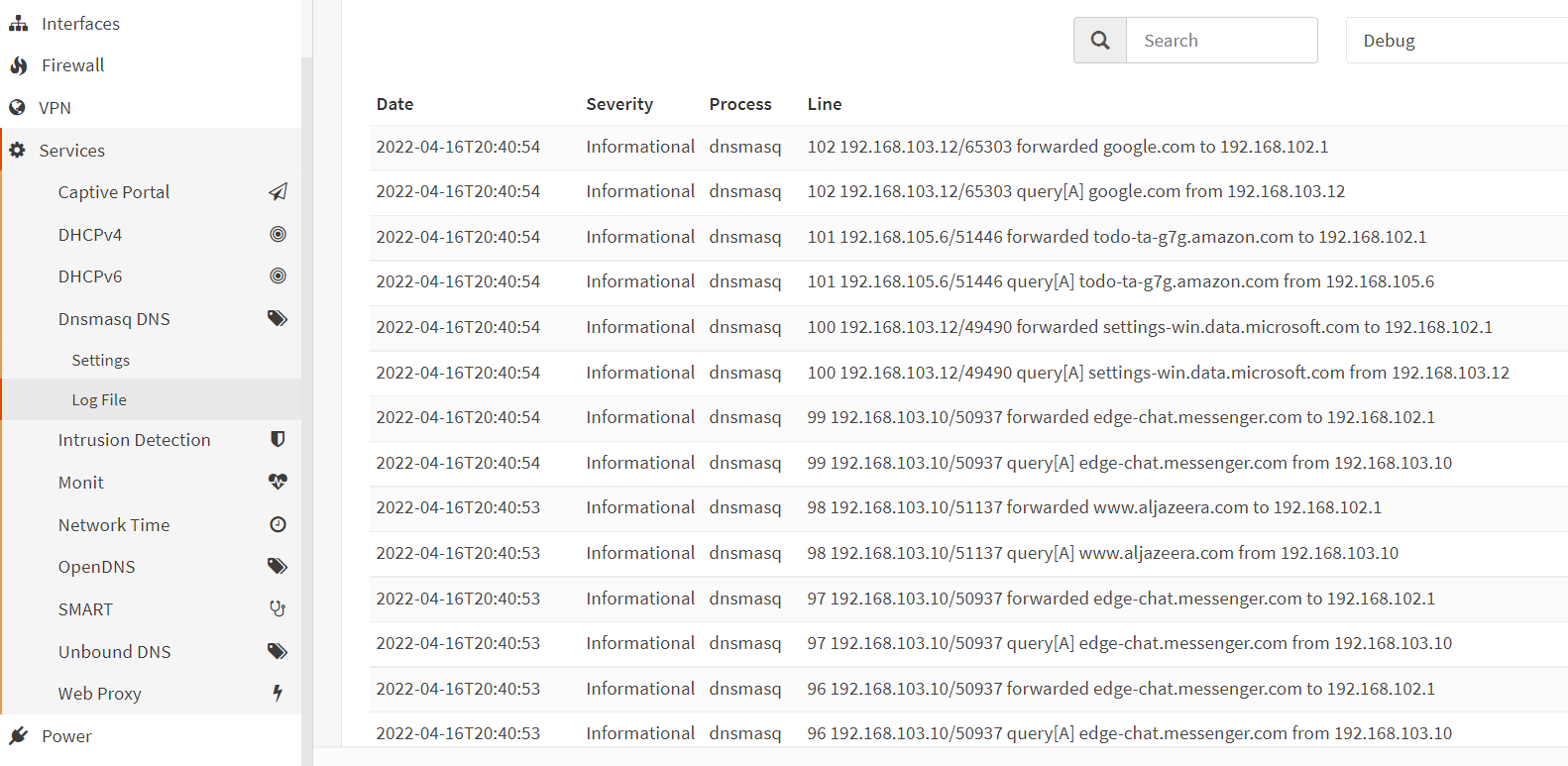This screenshot has height=766, width=1568.
Task: Click the Network Time clock icon
Action: pyautogui.click(x=278, y=525)
